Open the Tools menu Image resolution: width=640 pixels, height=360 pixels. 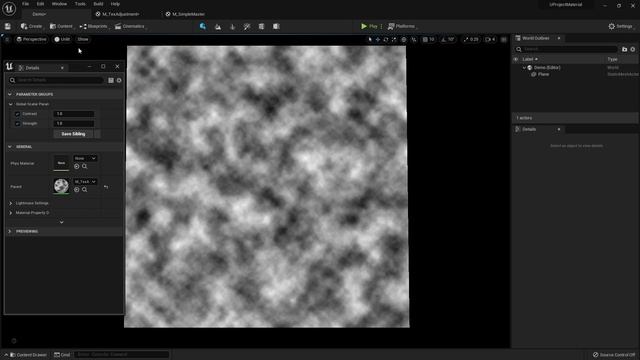[x=80, y=4]
